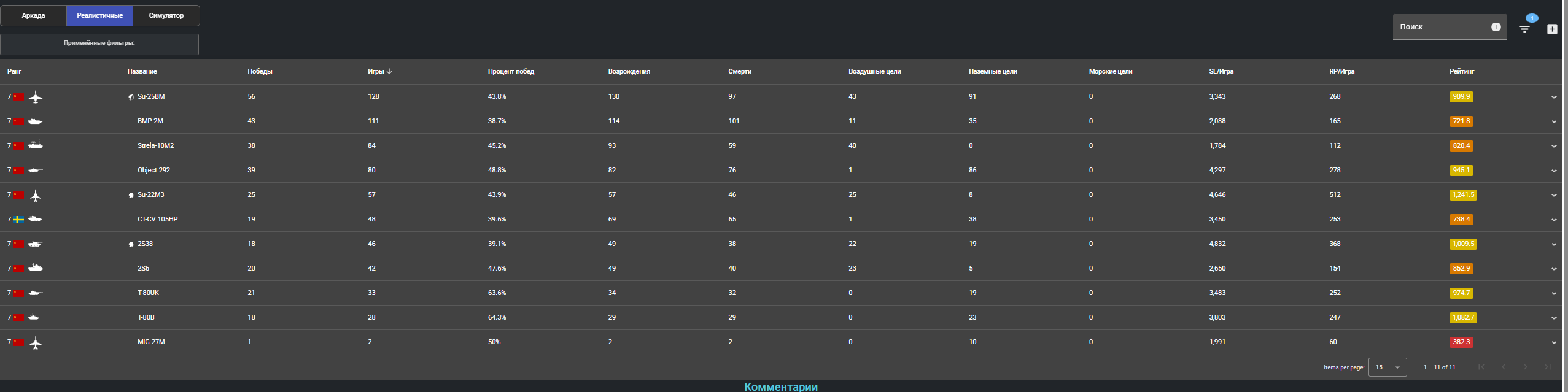Click the aircraft icon in the Su-25BM row
The width and height of the screenshot is (1568, 392).
point(36,97)
